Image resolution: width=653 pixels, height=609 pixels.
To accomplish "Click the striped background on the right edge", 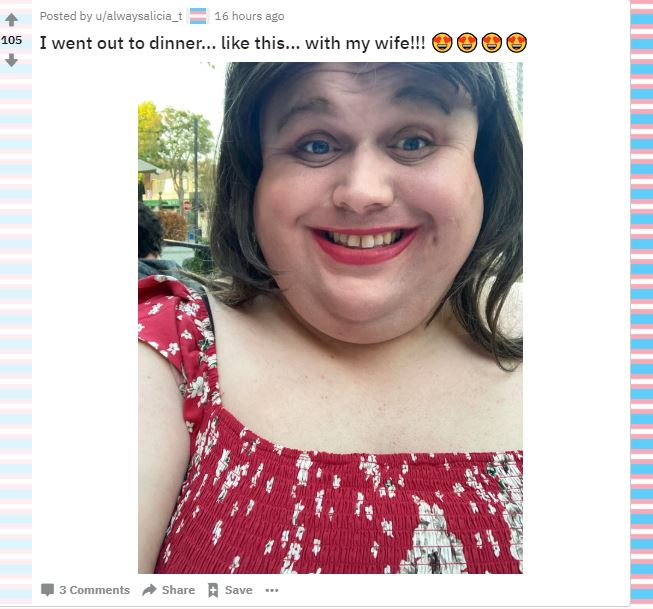I will 642,304.
